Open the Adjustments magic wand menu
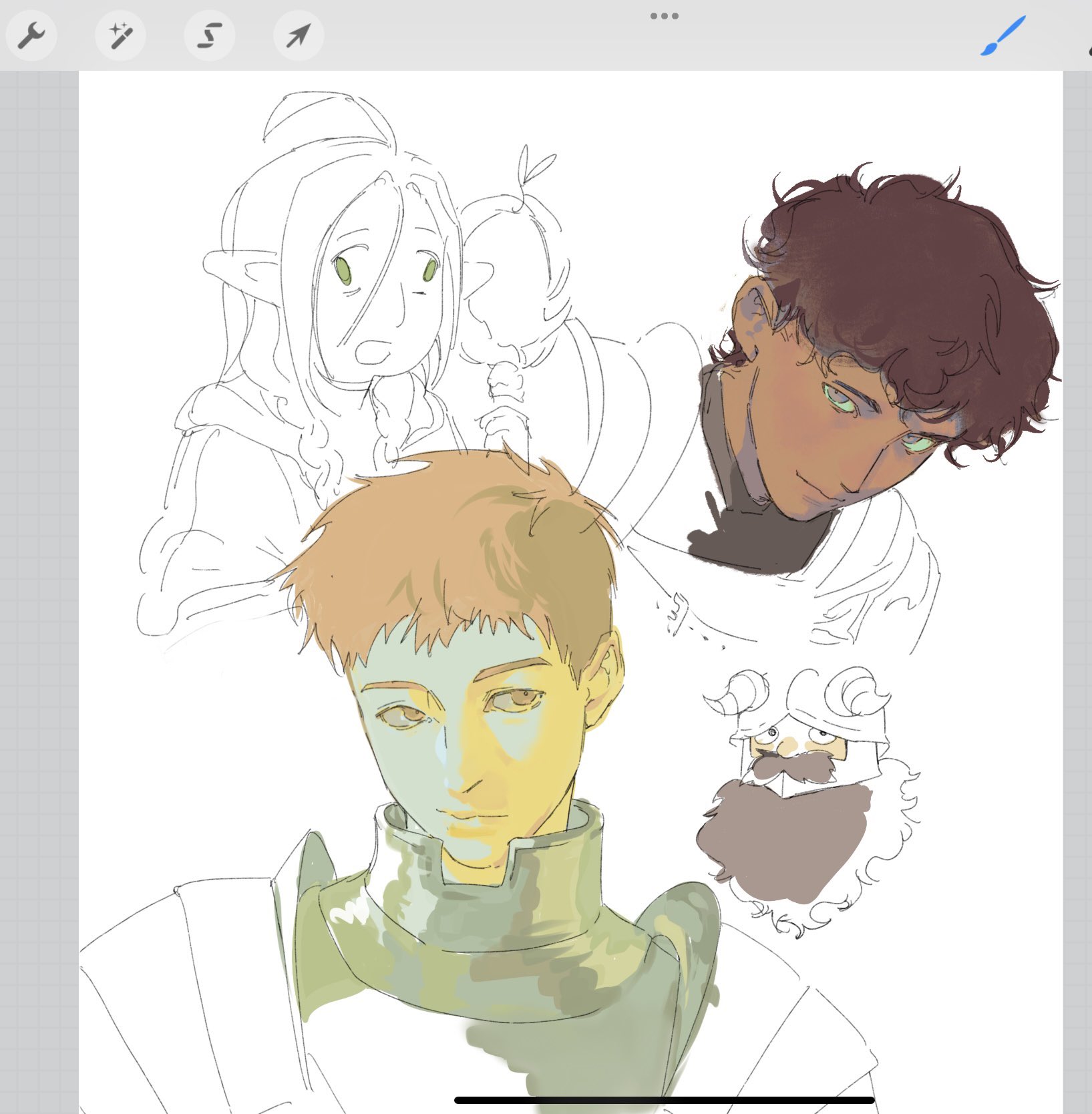The height and width of the screenshot is (1114, 1092). coord(120,35)
